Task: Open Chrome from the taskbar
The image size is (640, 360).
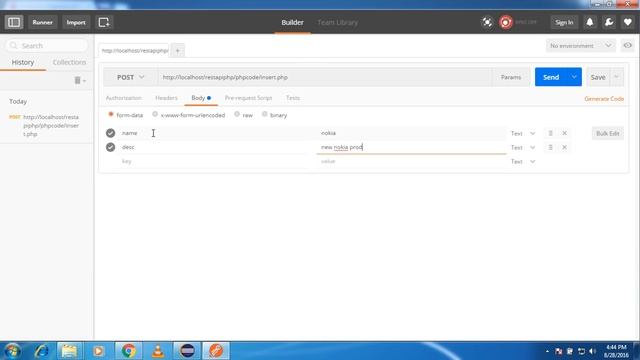Action: click(129, 351)
